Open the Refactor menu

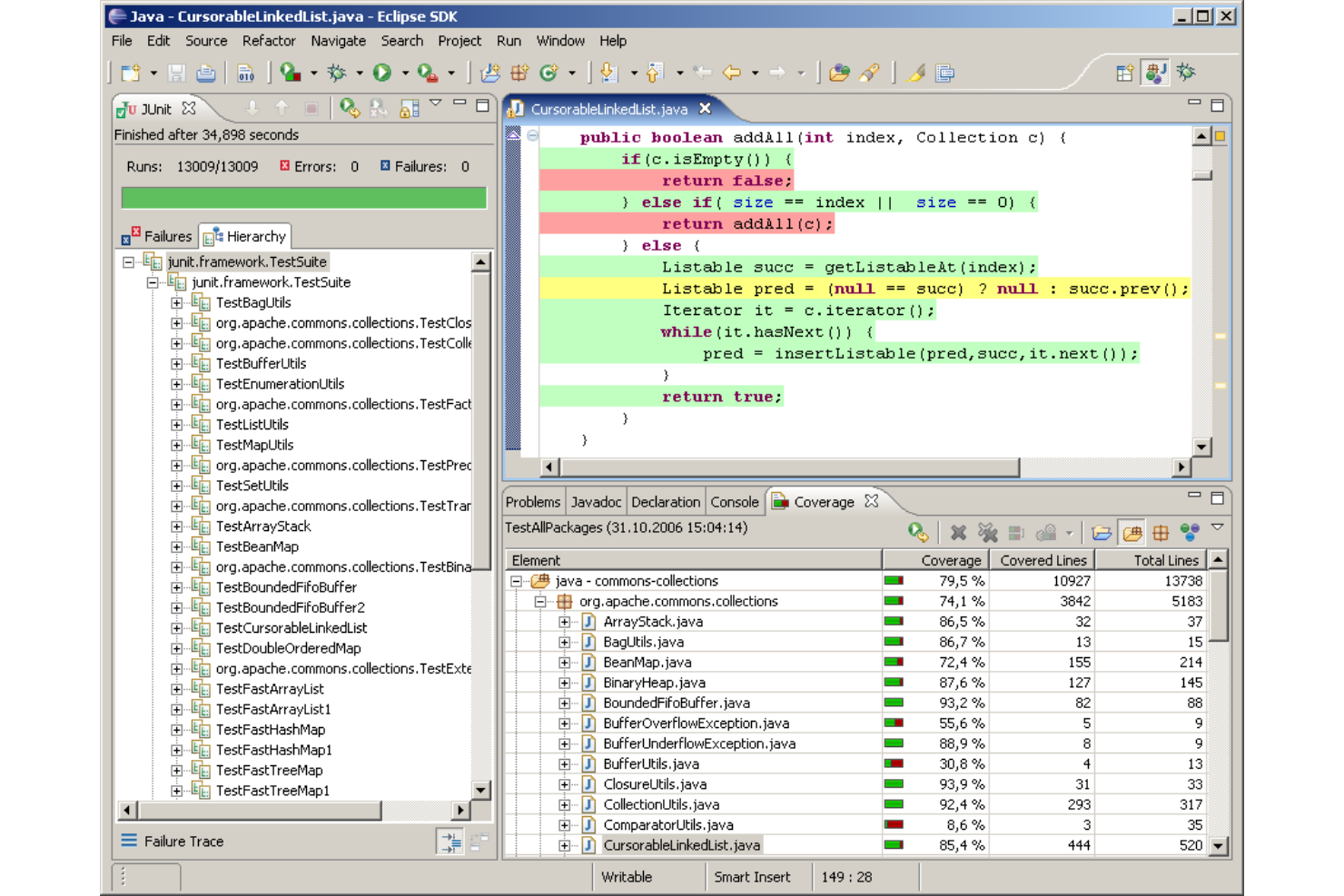[268, 41]
